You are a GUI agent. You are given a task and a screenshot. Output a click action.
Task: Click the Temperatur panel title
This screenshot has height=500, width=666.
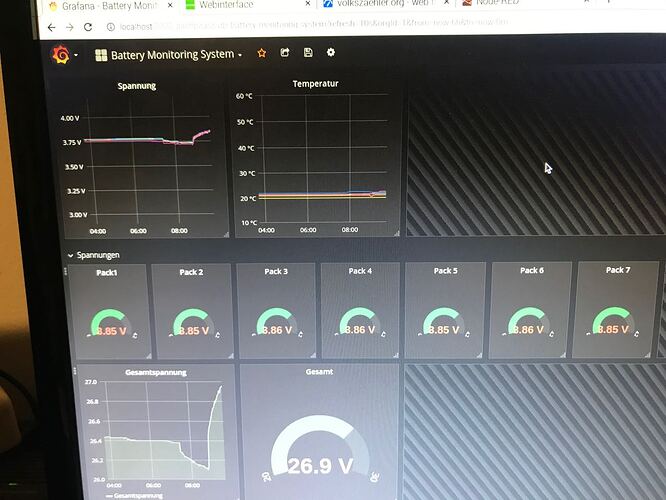click(x=315, y=84)
